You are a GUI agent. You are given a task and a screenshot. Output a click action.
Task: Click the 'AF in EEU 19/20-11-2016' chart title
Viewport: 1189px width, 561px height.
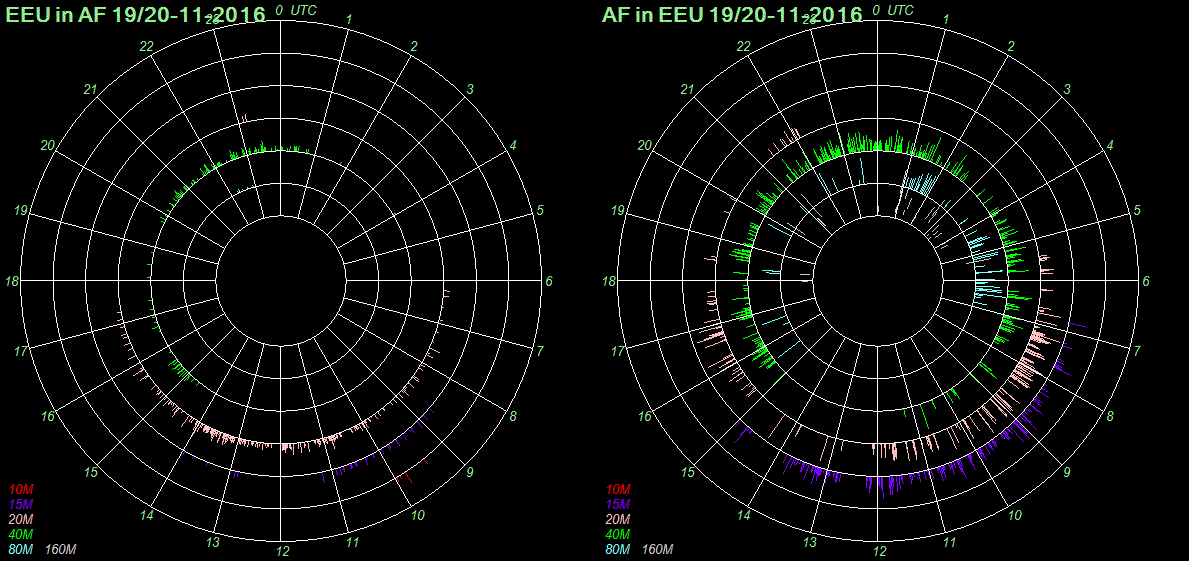pos(732,14)
